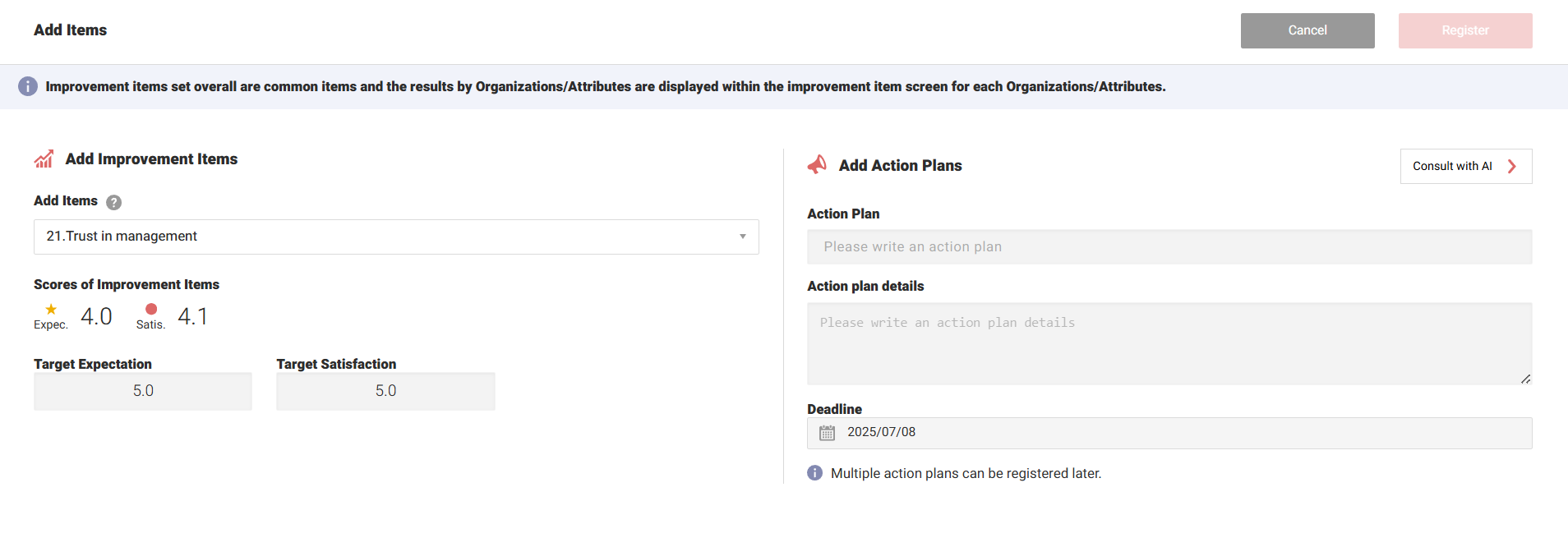Image resolution: width=1568 pixels, height=547 pixels.
Task: Click the Target Expectation value field
Action: click(142, 391)
